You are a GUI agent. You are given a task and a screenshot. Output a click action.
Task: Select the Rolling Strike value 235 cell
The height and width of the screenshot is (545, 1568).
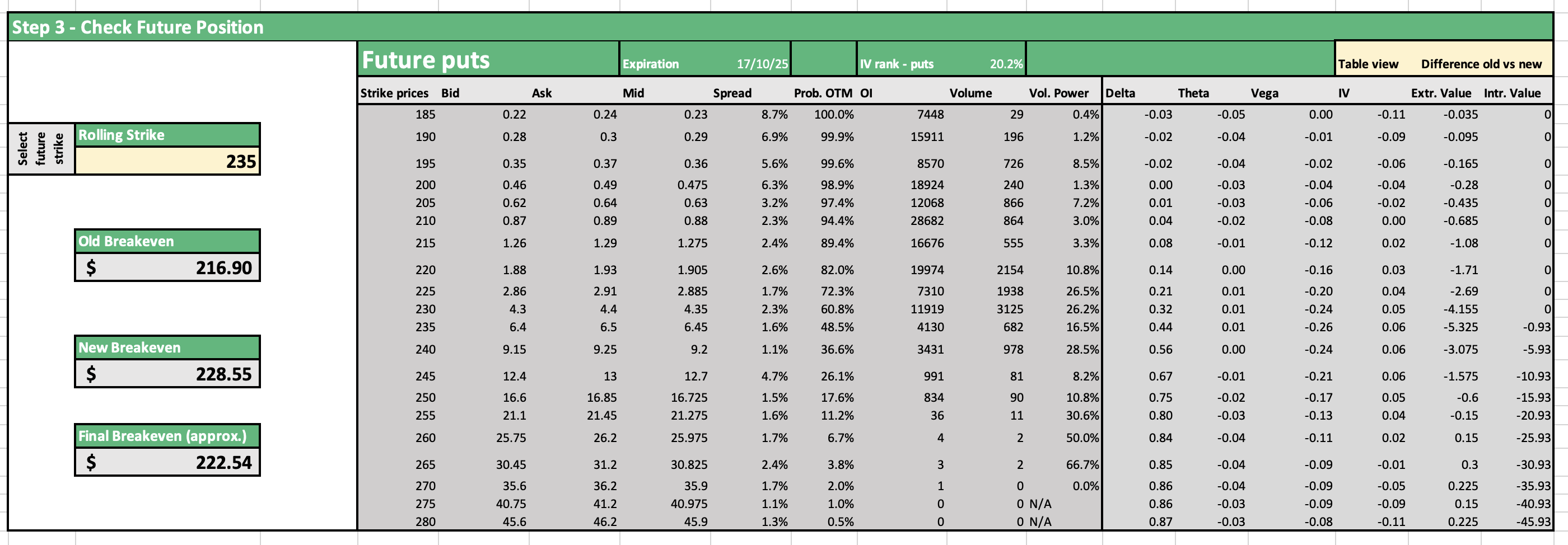[x=167, y=161]
